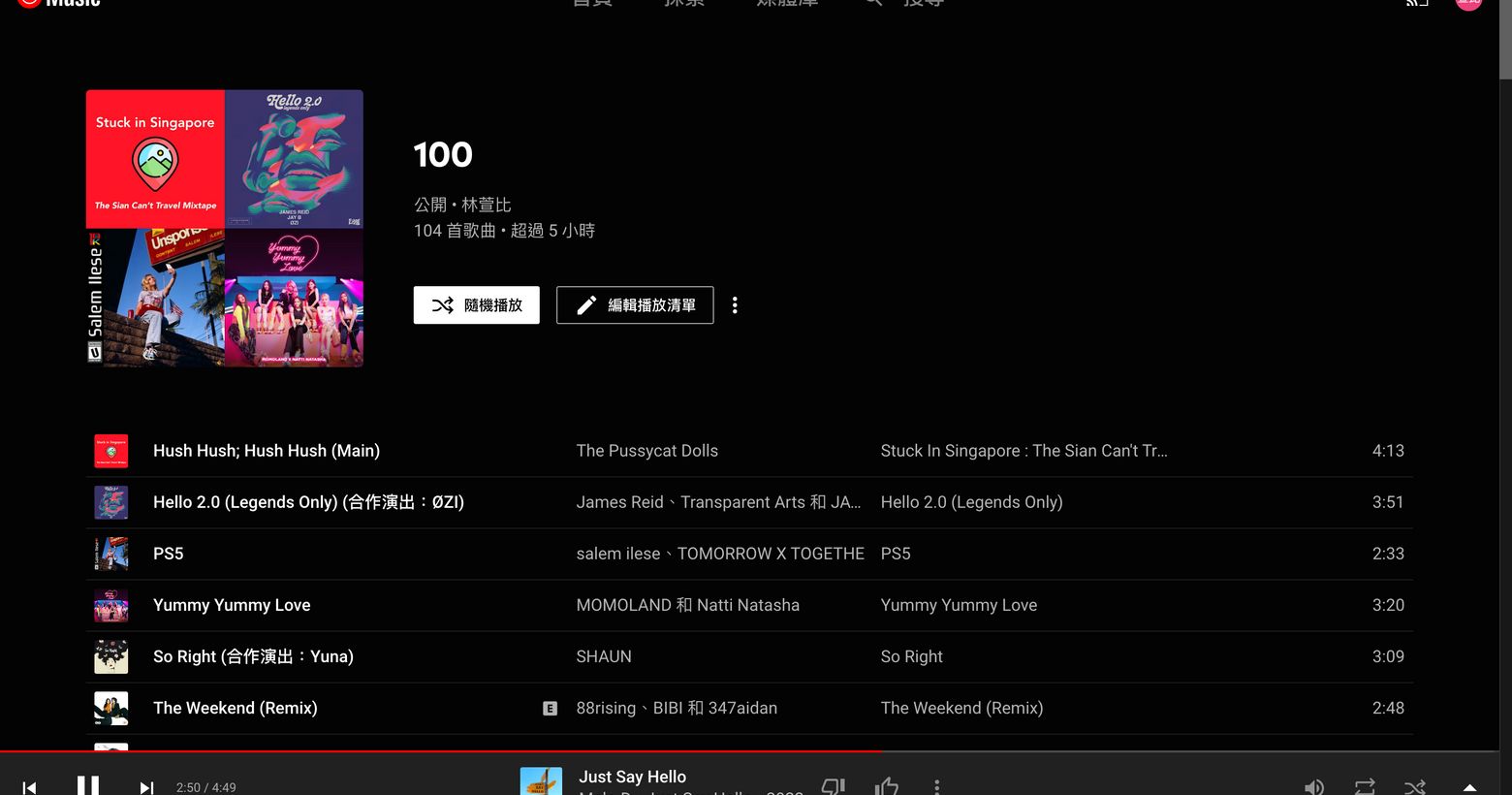Open artist salem ilese link

[618, 554]
